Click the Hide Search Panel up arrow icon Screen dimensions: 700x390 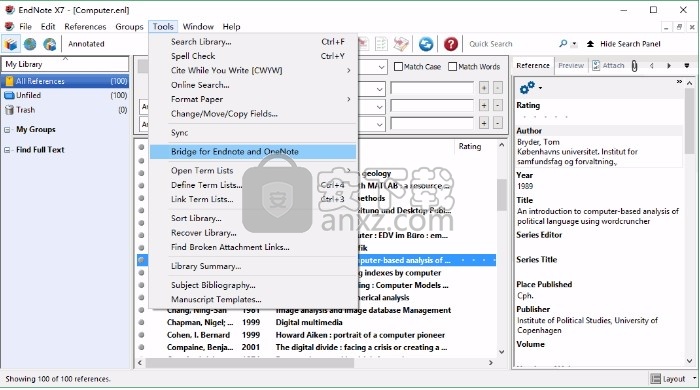click(x=590, y=44)
